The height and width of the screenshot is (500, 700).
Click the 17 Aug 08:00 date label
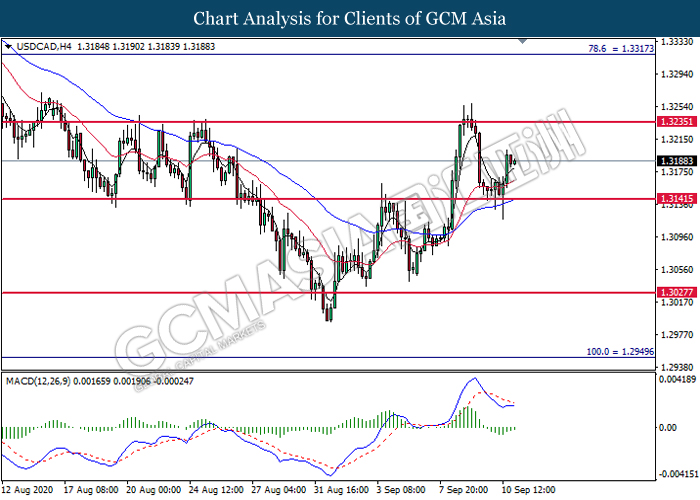click(x=91, y=490)
